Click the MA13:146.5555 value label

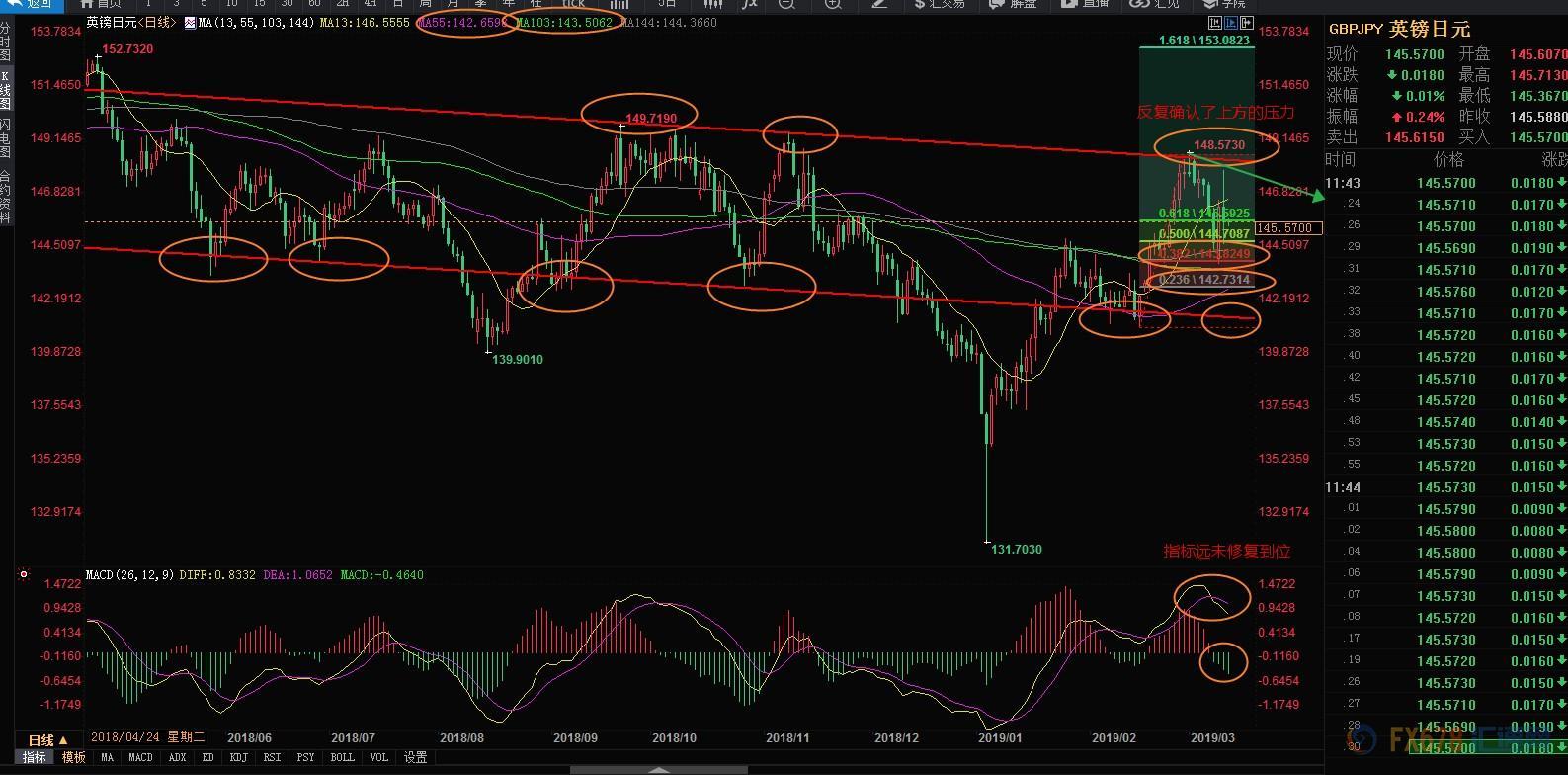(x=365, y=22)
